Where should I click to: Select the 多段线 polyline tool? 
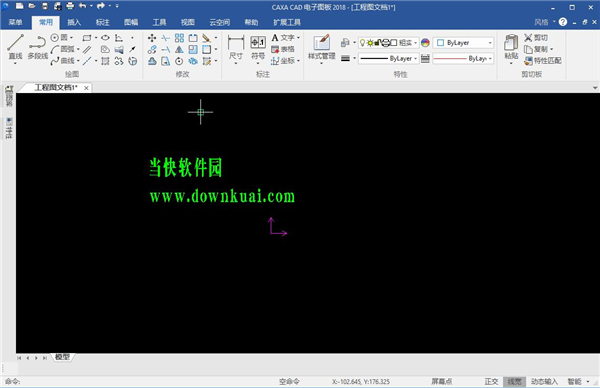click(38, 47)
